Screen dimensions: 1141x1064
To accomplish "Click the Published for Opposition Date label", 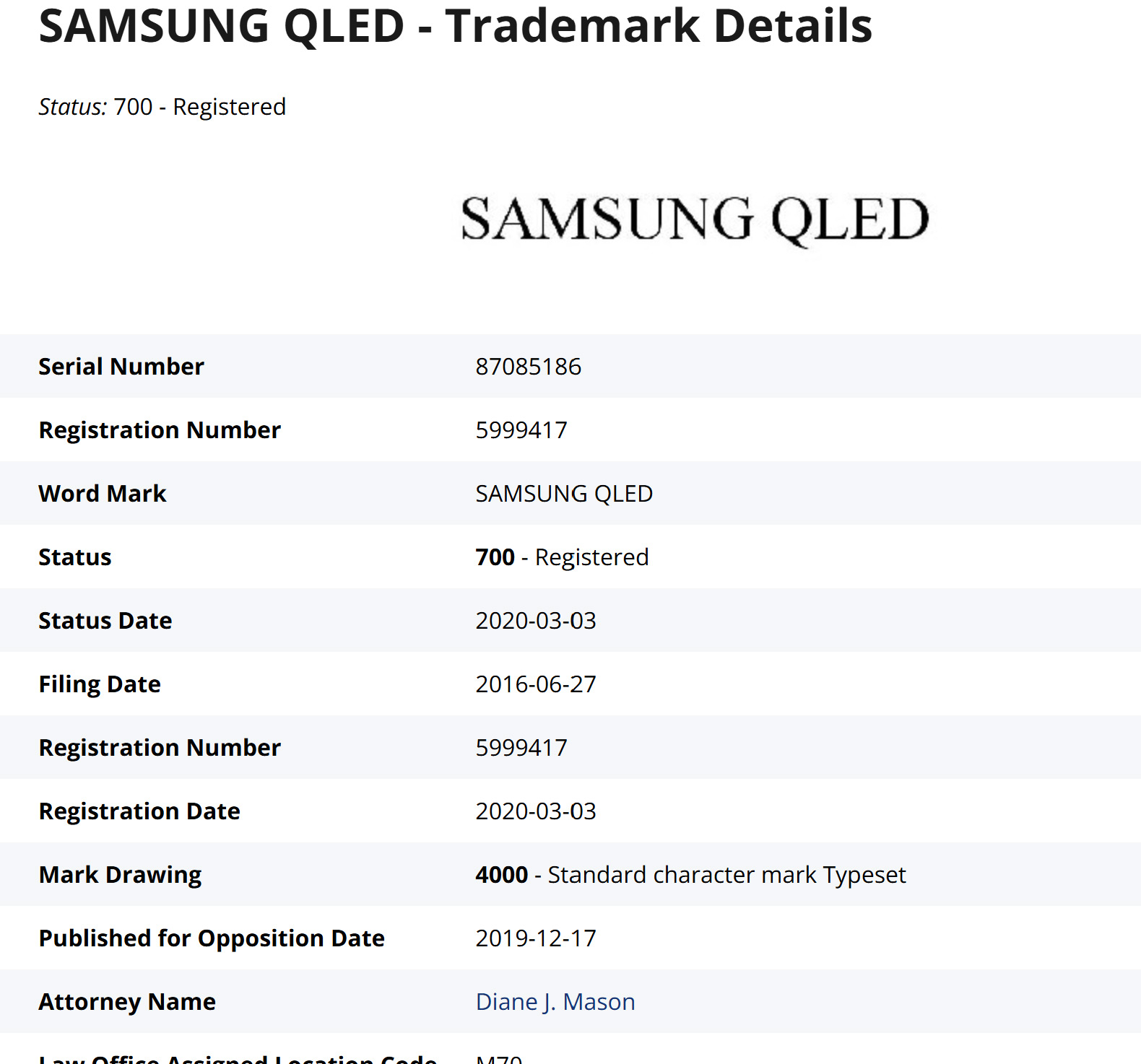I will pyautogui.click(x=211, y=938).
